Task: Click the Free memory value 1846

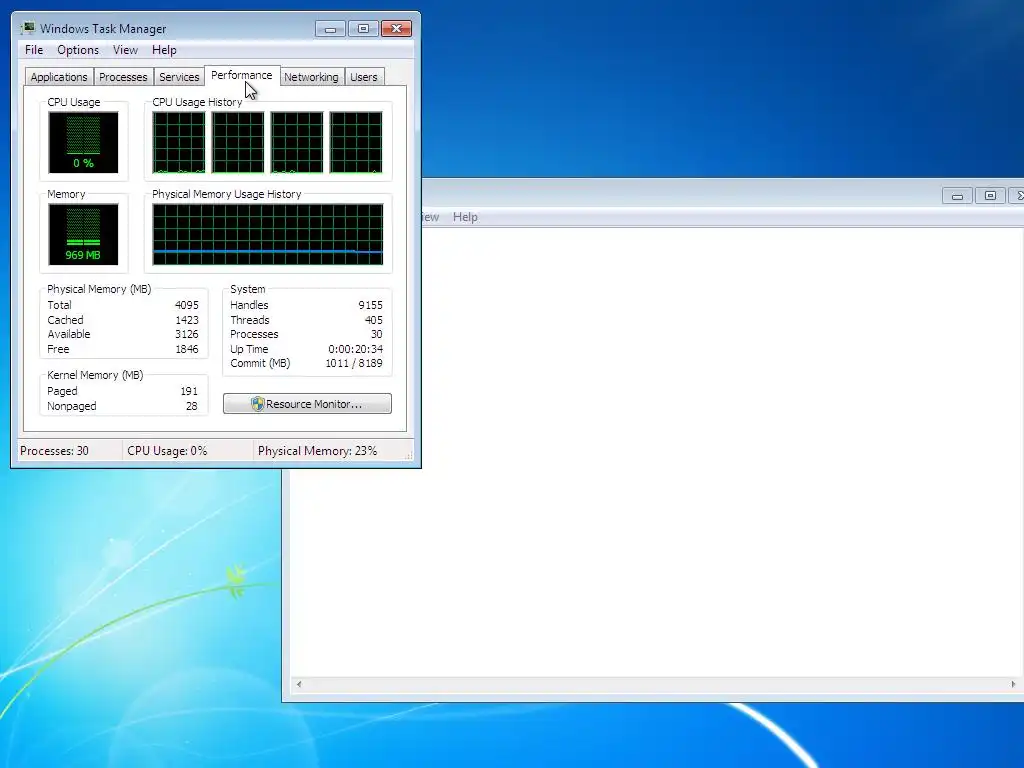Action: coord(187,349)
